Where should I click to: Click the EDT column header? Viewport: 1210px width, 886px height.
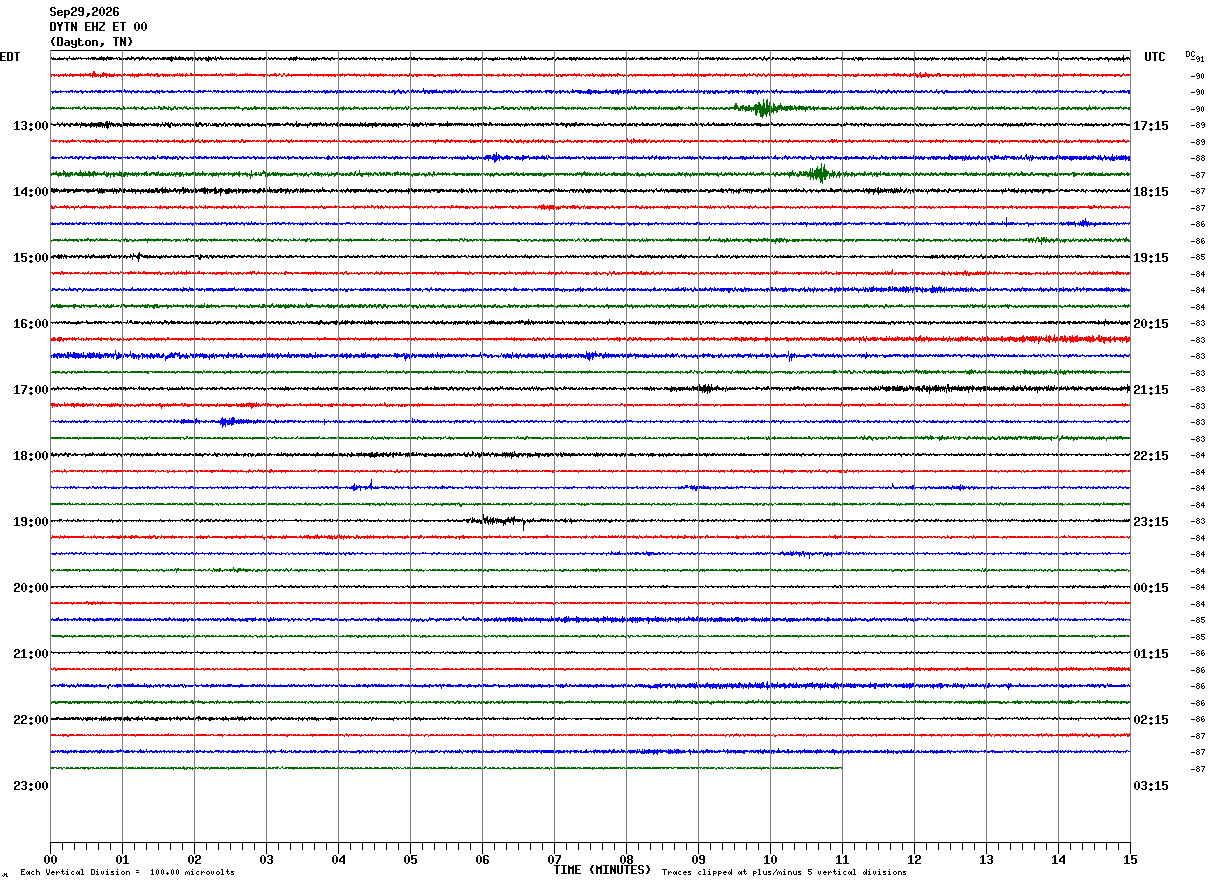[x=10, y=57]
